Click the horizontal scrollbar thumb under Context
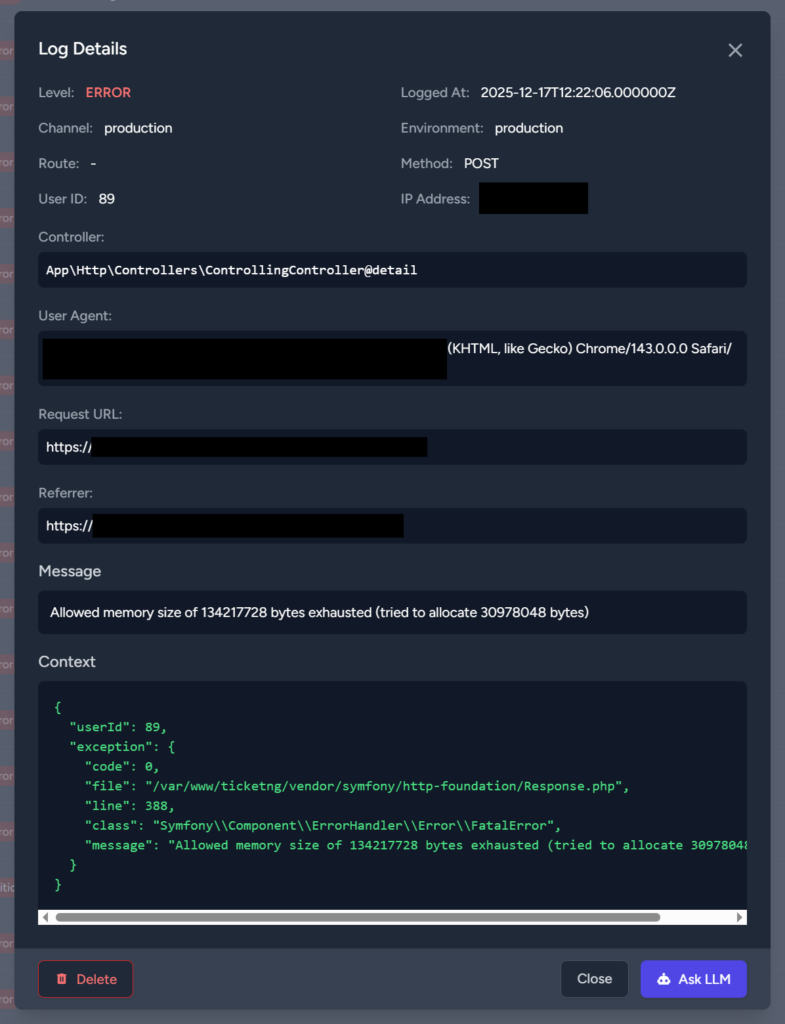 pyautogui.click(x=357, y=917)
